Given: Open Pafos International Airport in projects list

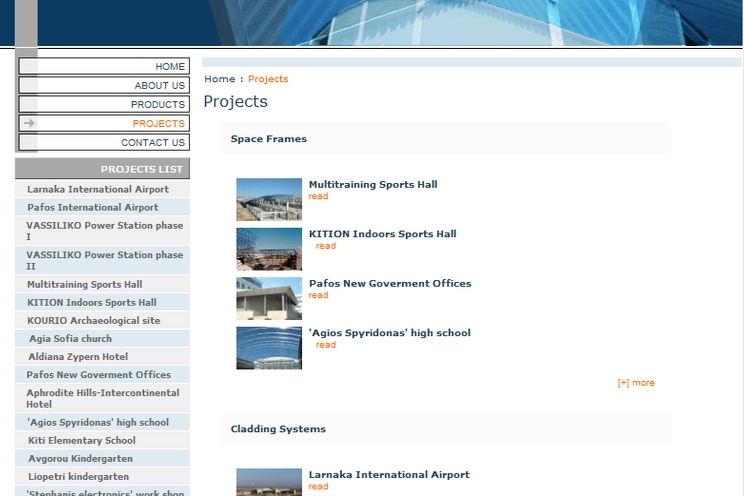Looking at the screenshot, I should click(102, 207).
